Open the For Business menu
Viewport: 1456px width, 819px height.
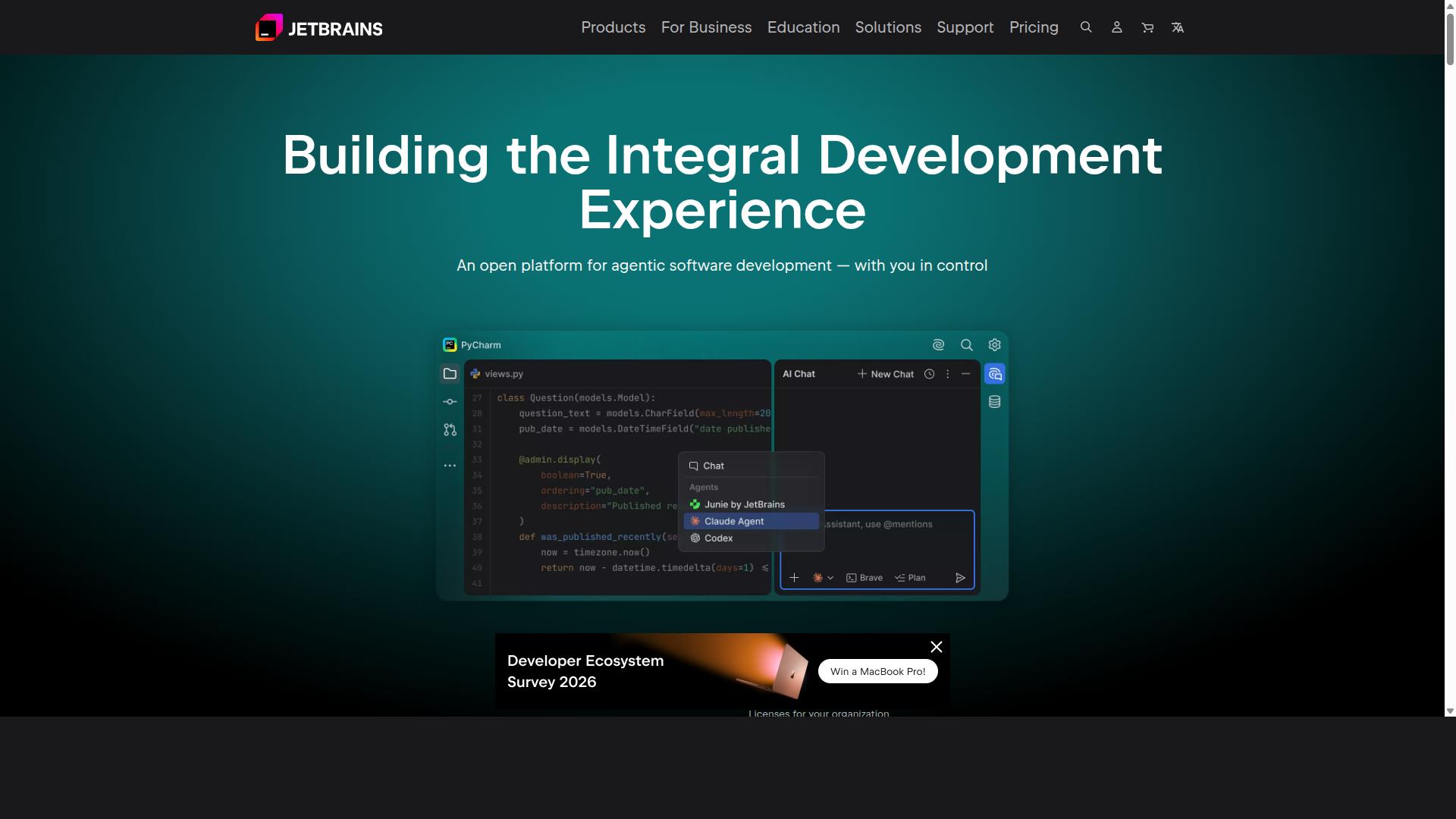707,27
